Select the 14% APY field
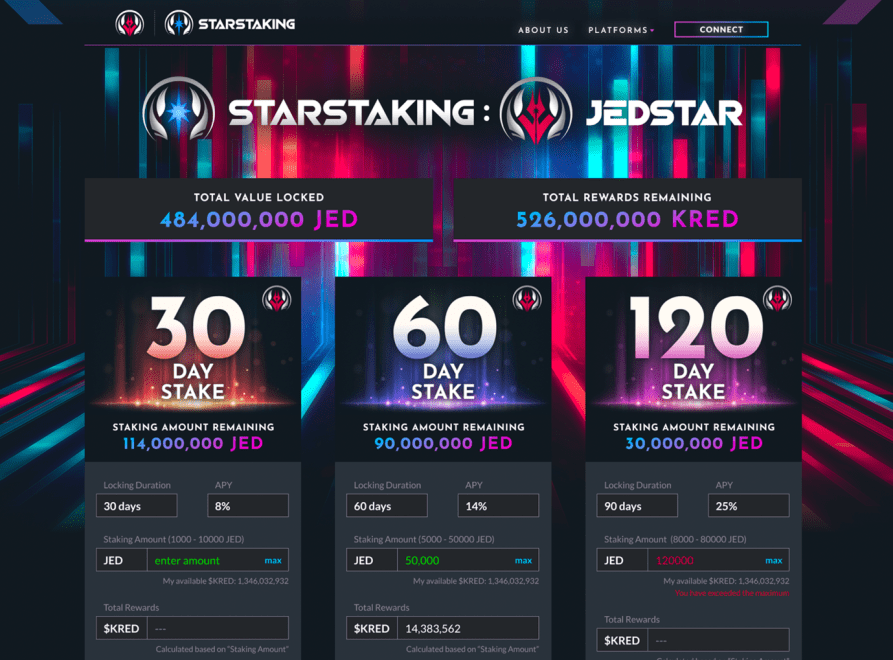Image resolution: width=893 pixels, height=660 pixels. 498,506
